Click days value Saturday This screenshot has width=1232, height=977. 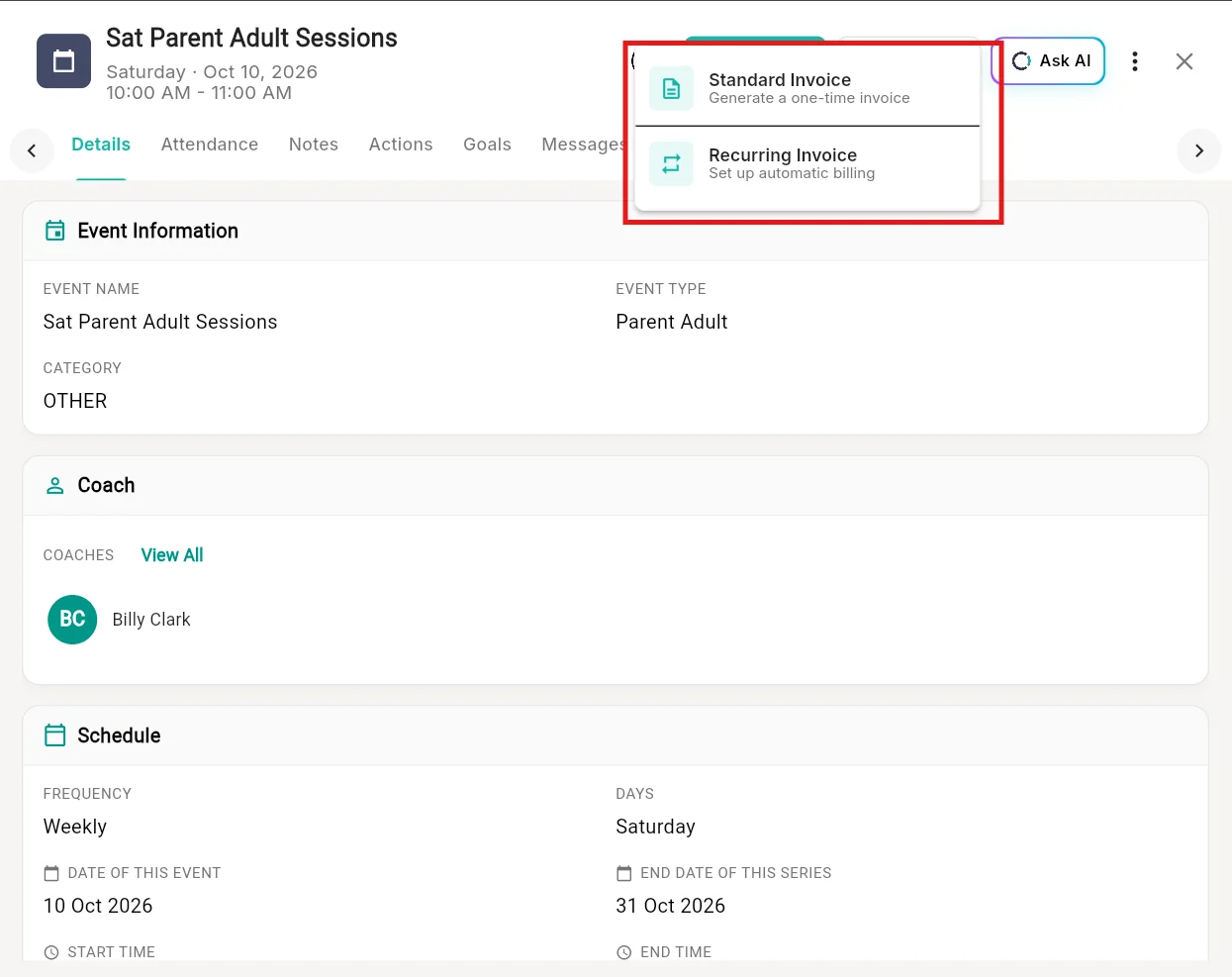coord(655,827)
